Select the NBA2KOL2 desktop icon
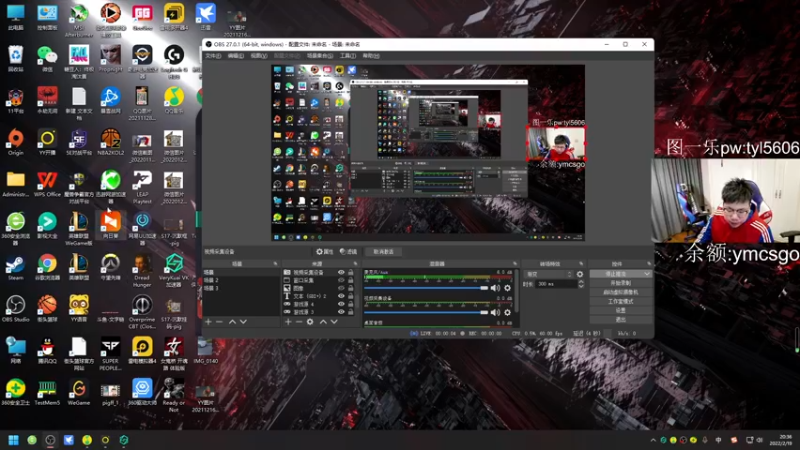 point(110,143)
